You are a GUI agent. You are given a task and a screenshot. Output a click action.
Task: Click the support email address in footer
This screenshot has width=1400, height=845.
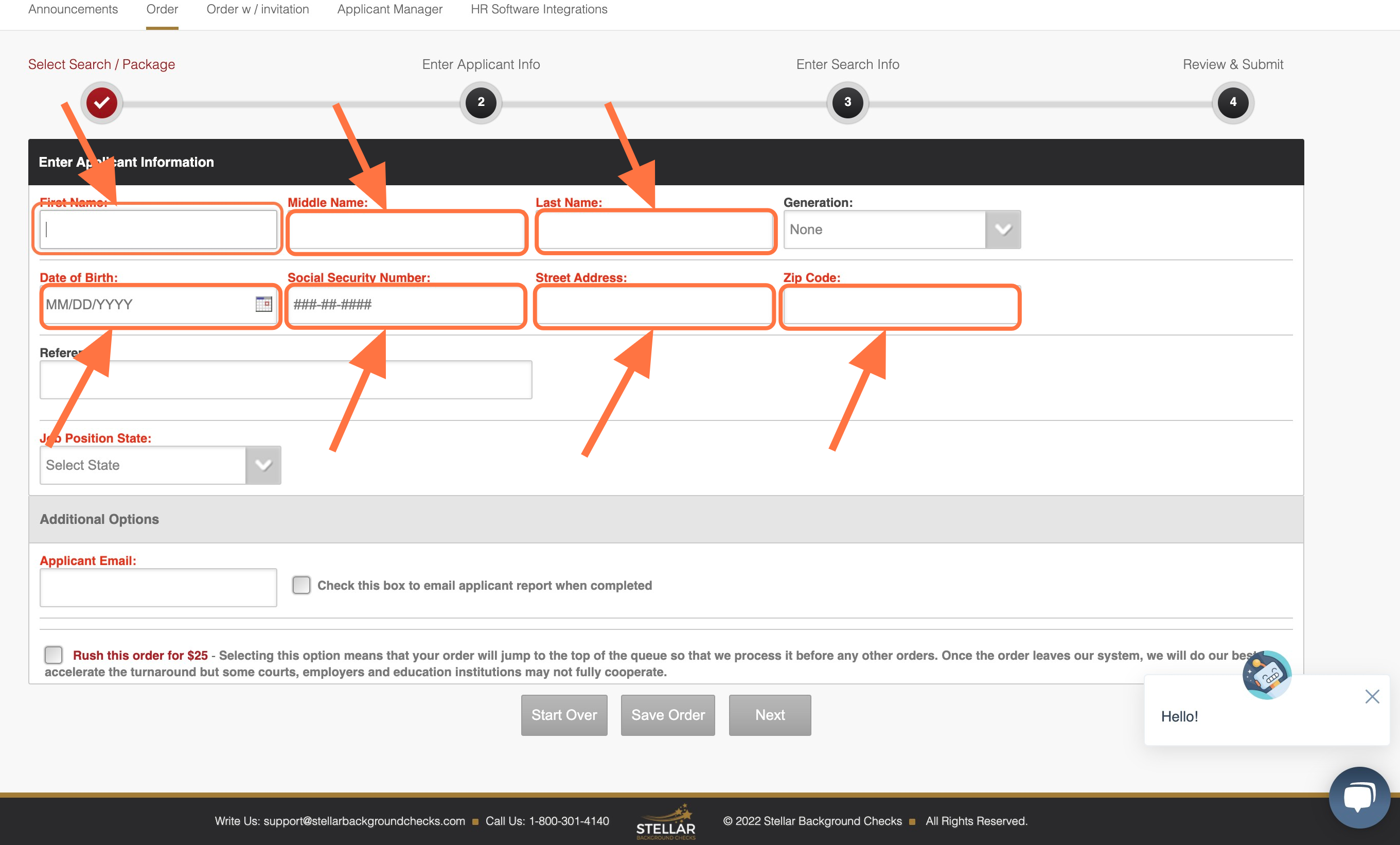(364, 821)
